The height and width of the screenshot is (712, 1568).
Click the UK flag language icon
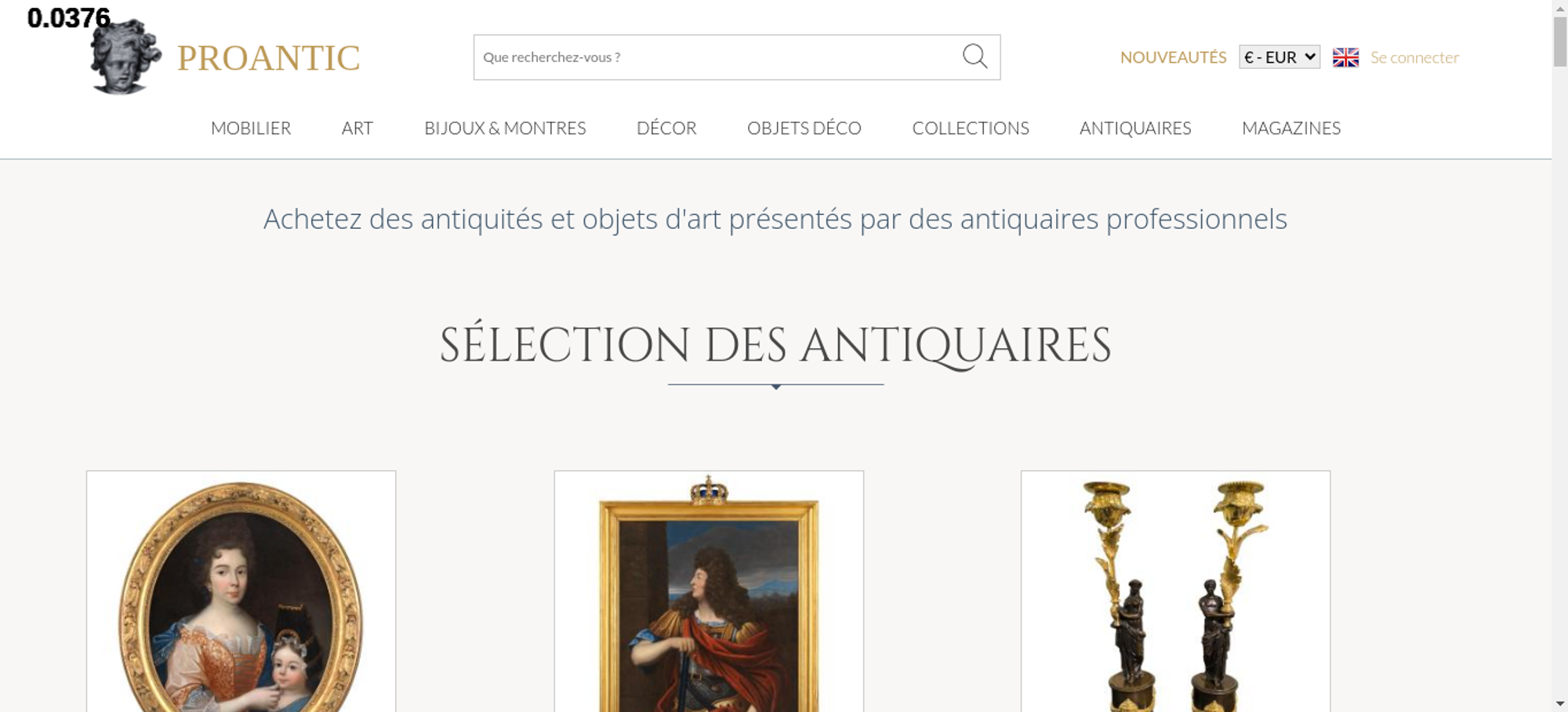pyautogui.click(x=1345, y=57)
